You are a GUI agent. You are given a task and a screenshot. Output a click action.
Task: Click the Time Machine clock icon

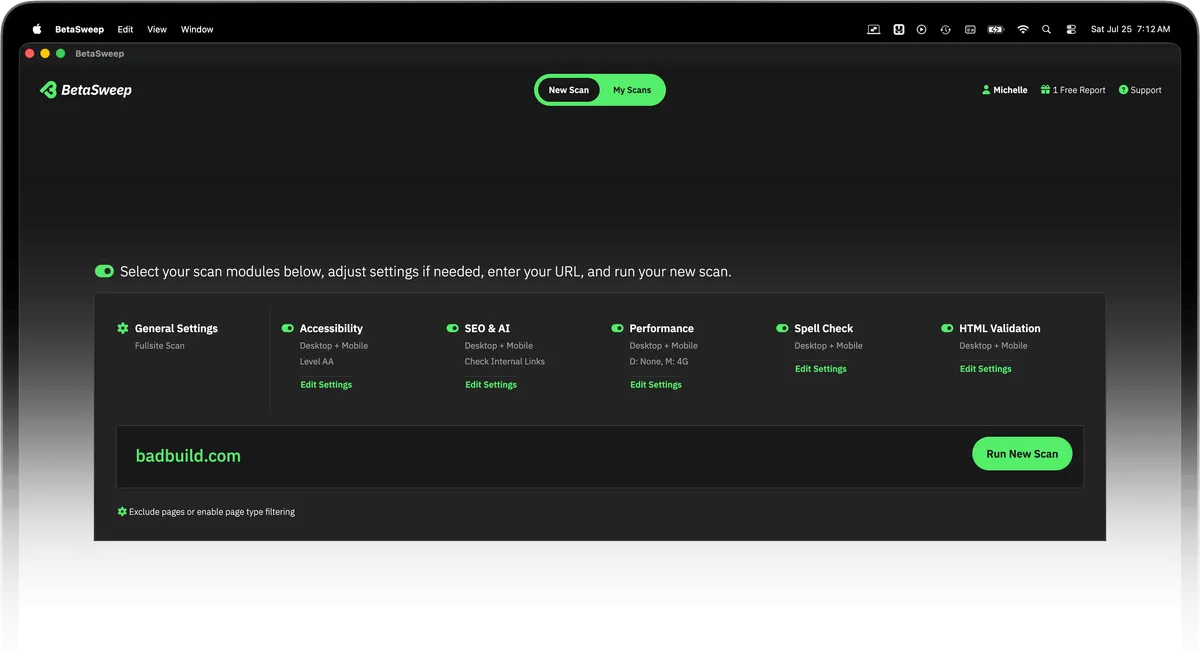[x=946, y=29]
